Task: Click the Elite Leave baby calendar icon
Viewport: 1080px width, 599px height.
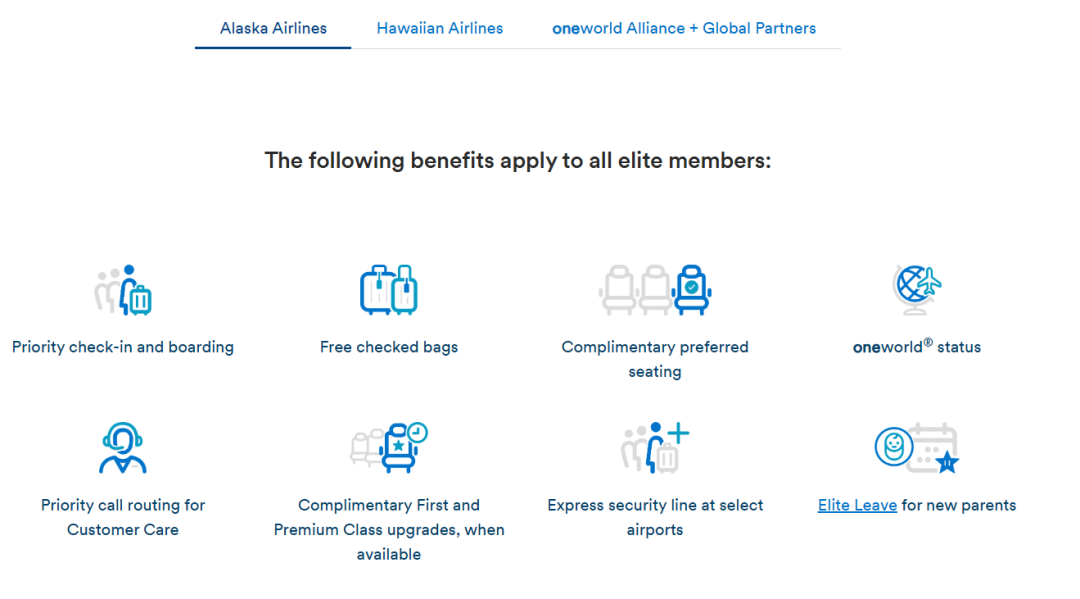Action: [x=917, y=447]
